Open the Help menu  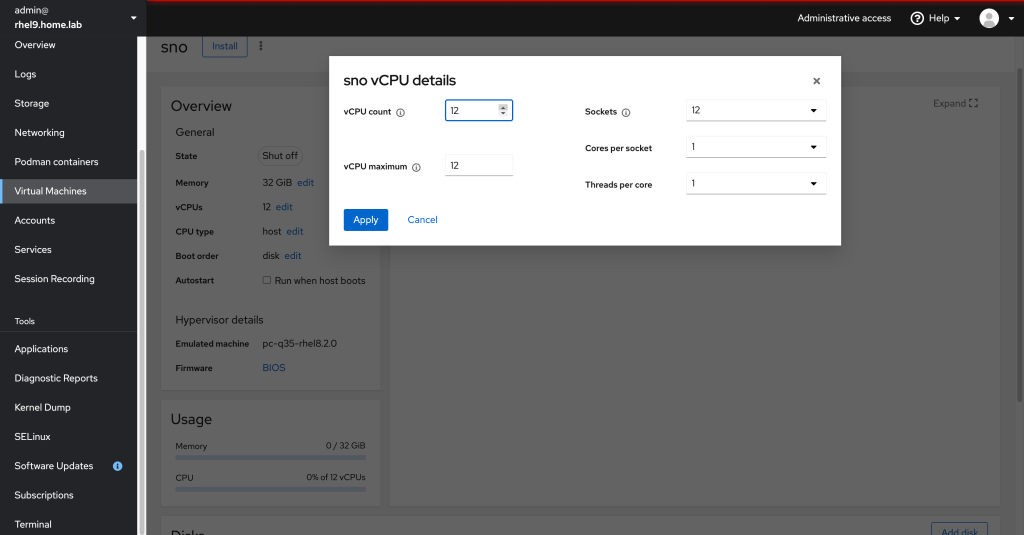(x=934, y=18)
